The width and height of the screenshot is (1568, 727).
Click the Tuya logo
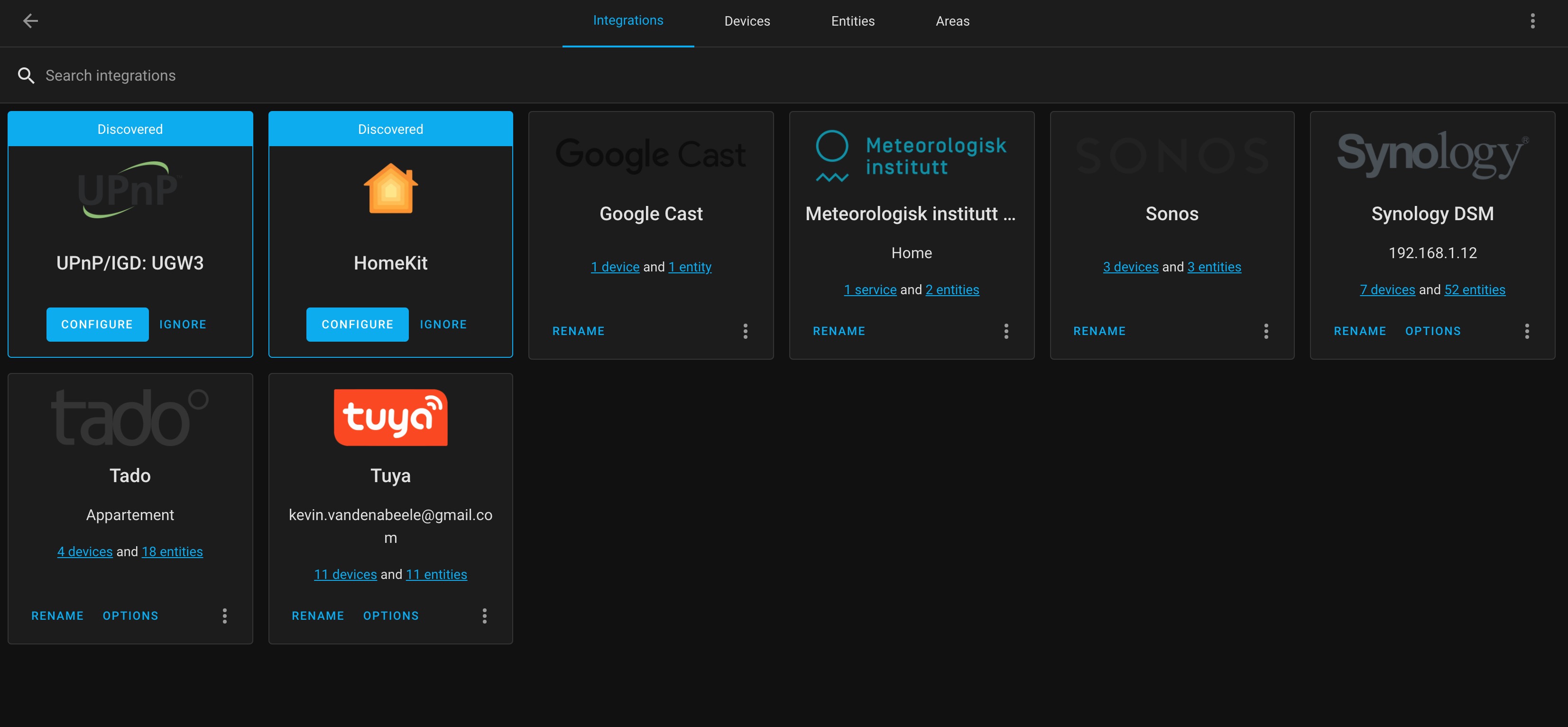tap(391, 418)
